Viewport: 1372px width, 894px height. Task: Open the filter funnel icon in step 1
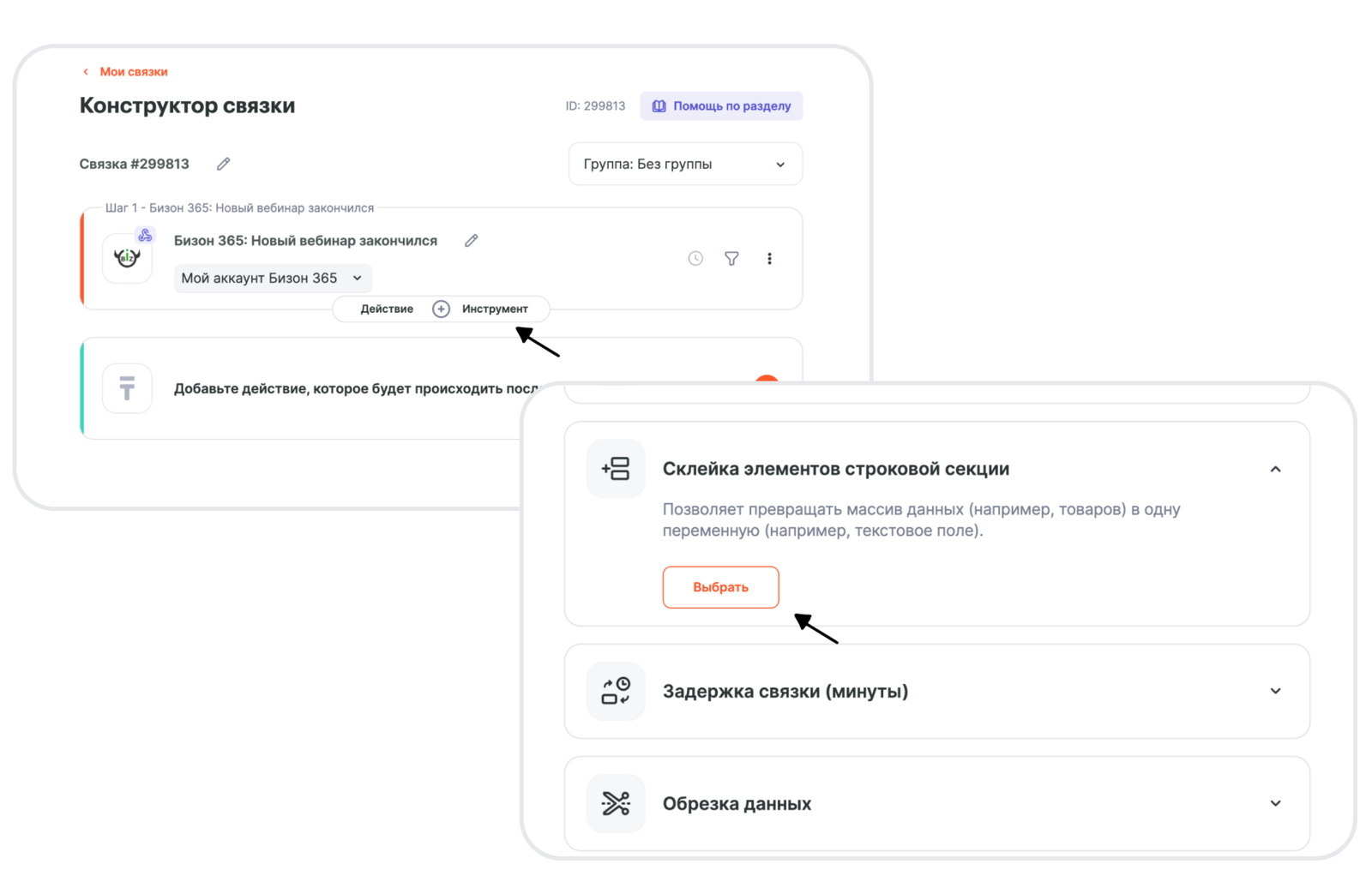coord(731,258)
